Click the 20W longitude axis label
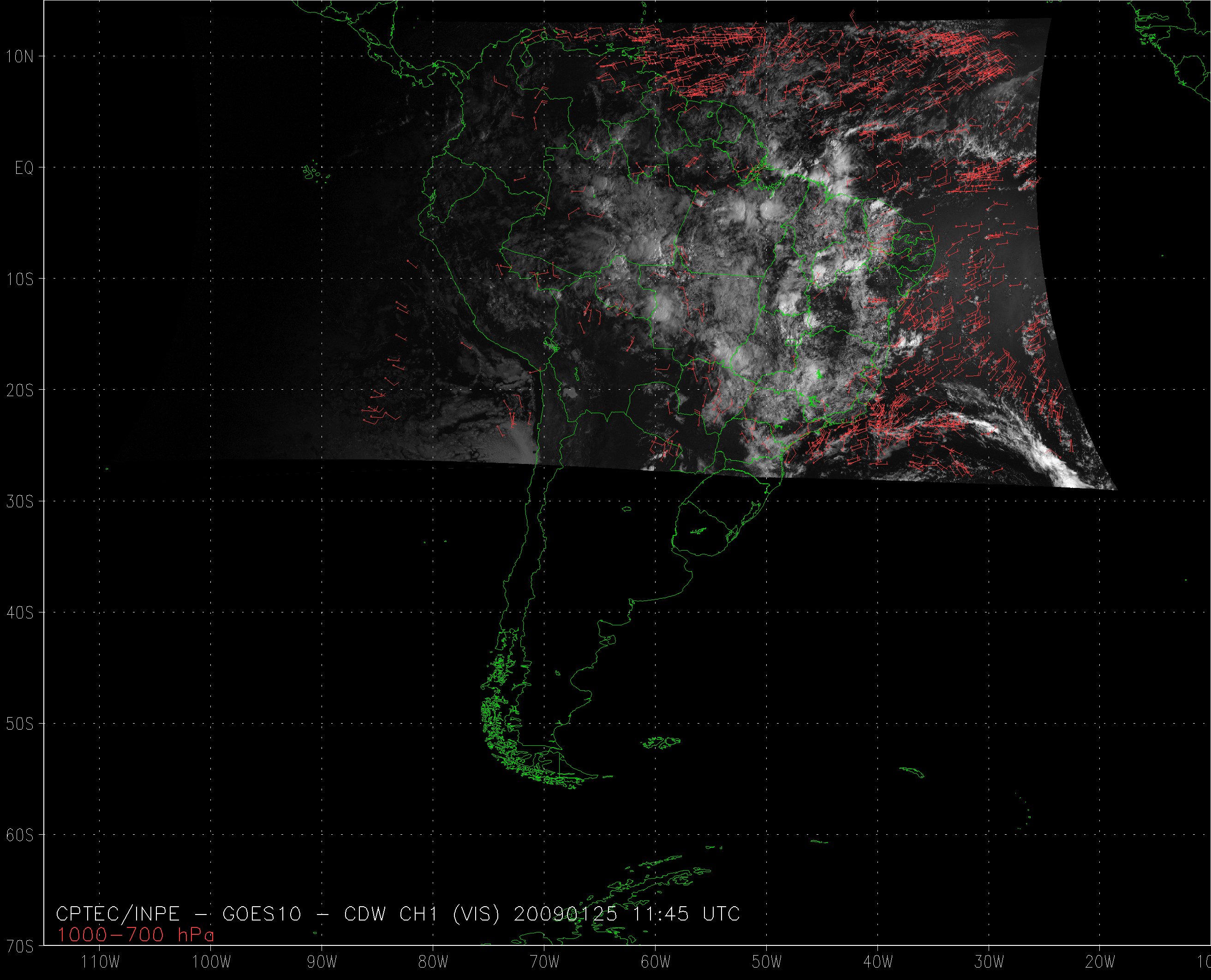The height and width of the screenshot is (980, 1211). (1100, 962)
